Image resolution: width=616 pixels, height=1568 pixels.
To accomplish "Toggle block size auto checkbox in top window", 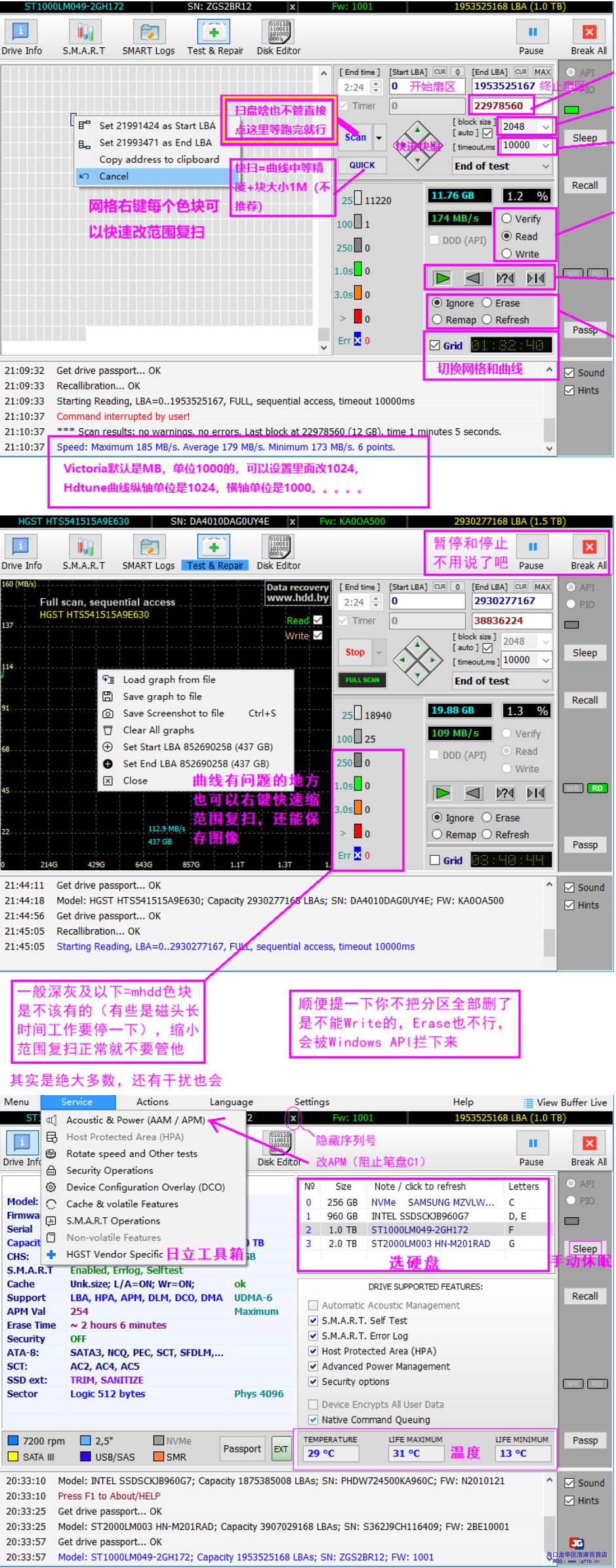I will (487, 133).
